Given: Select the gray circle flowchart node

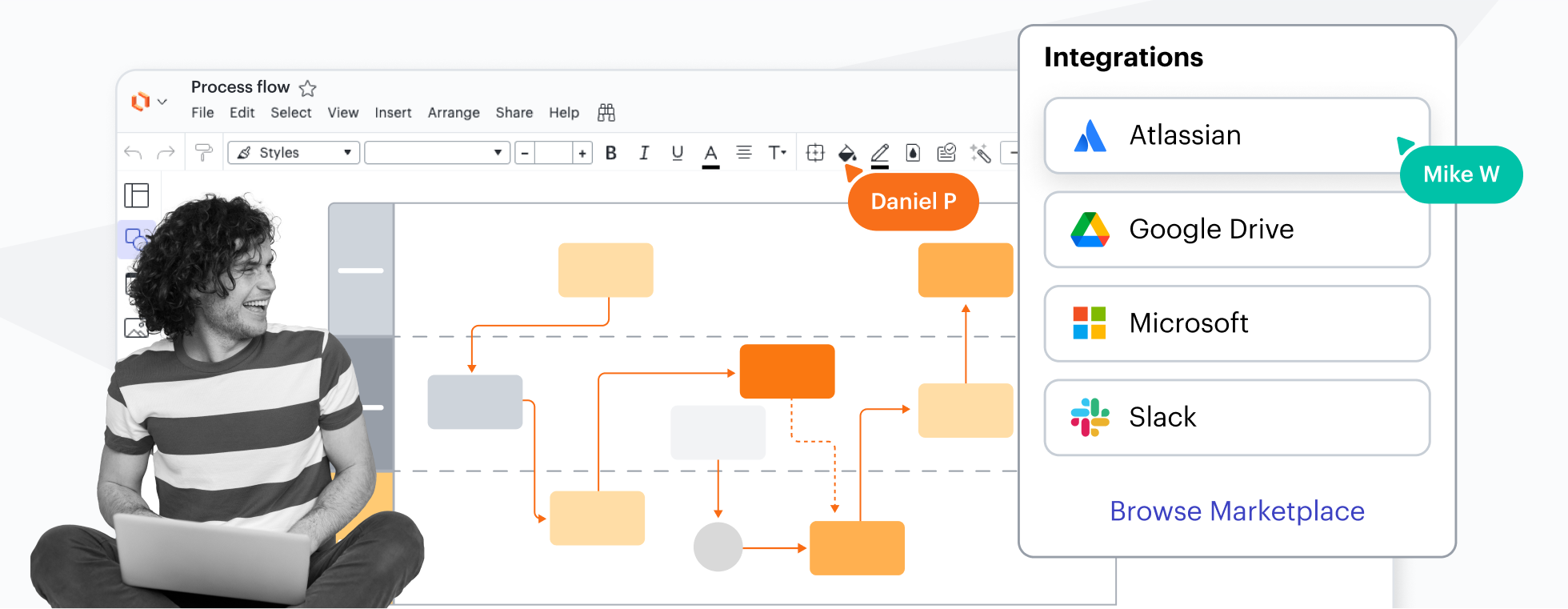Looking at the screenshot, I should (718, 547).
